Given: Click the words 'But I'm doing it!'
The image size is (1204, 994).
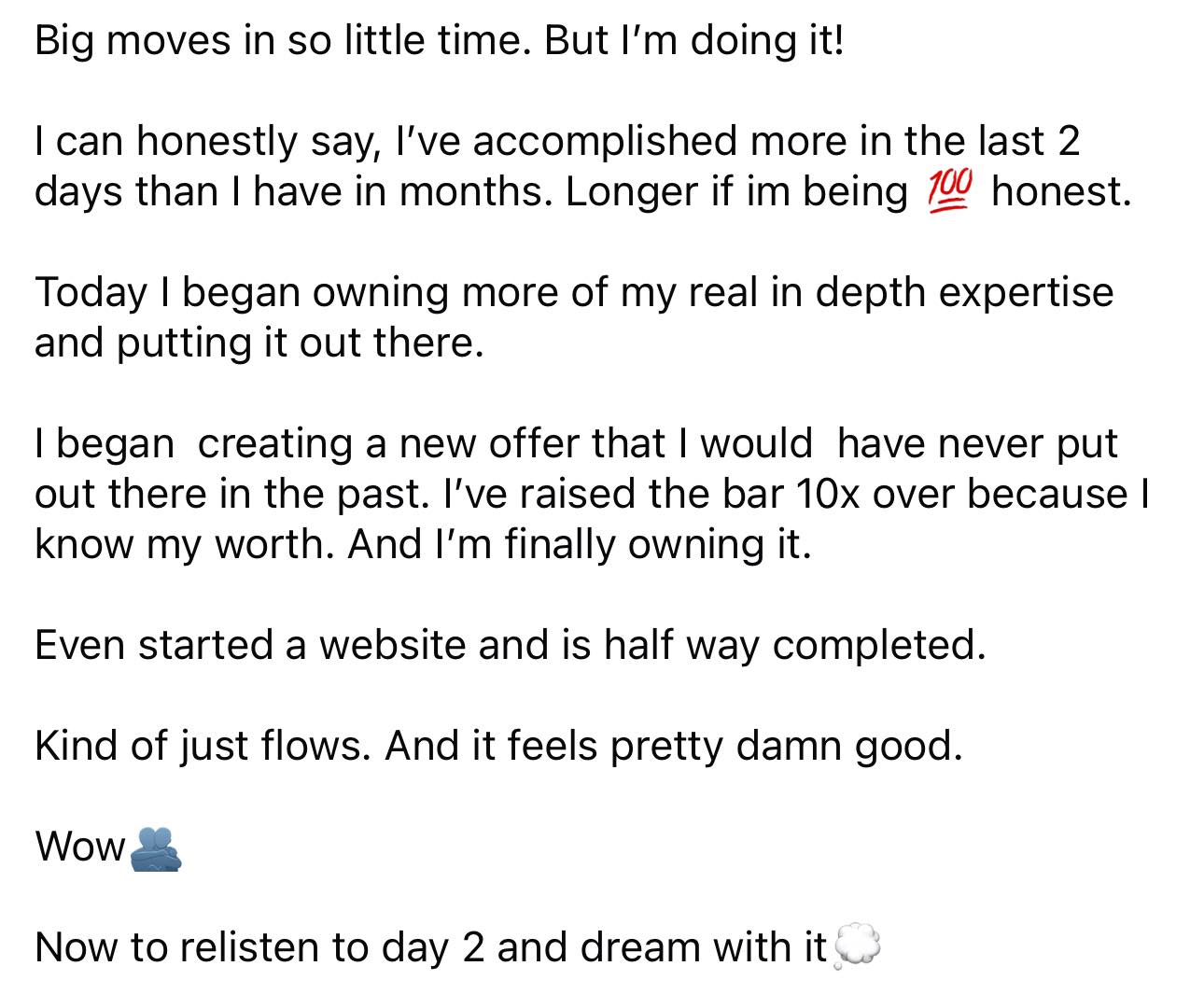Looking at the screenshot, I should [693, 40].
